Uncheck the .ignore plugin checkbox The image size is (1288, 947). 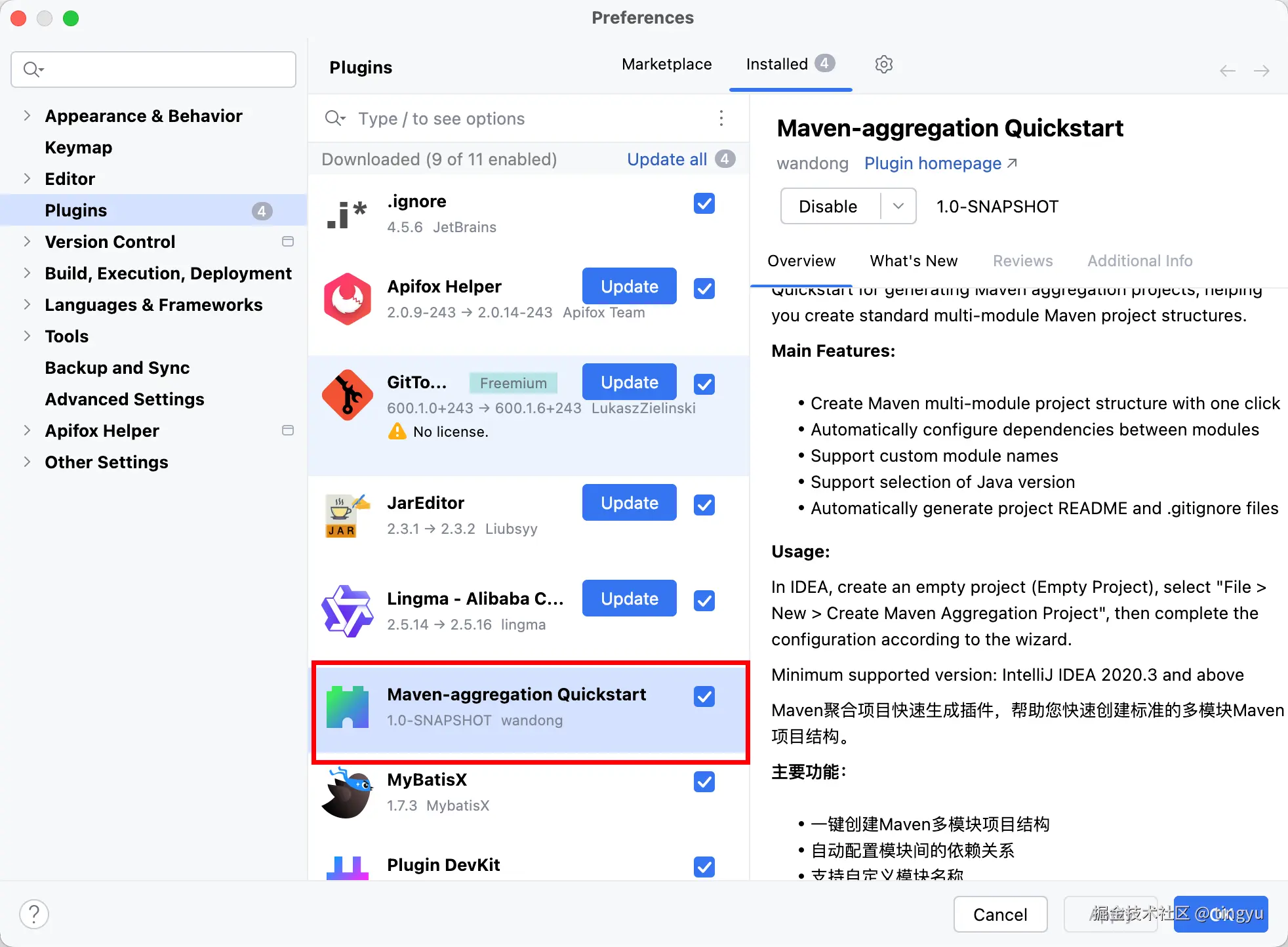point(704,204)
